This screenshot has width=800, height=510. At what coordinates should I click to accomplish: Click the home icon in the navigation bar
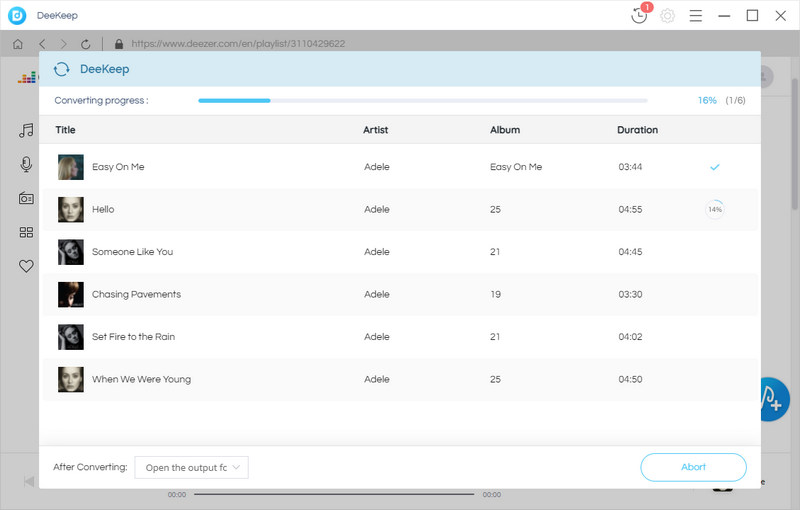(18, 44)
